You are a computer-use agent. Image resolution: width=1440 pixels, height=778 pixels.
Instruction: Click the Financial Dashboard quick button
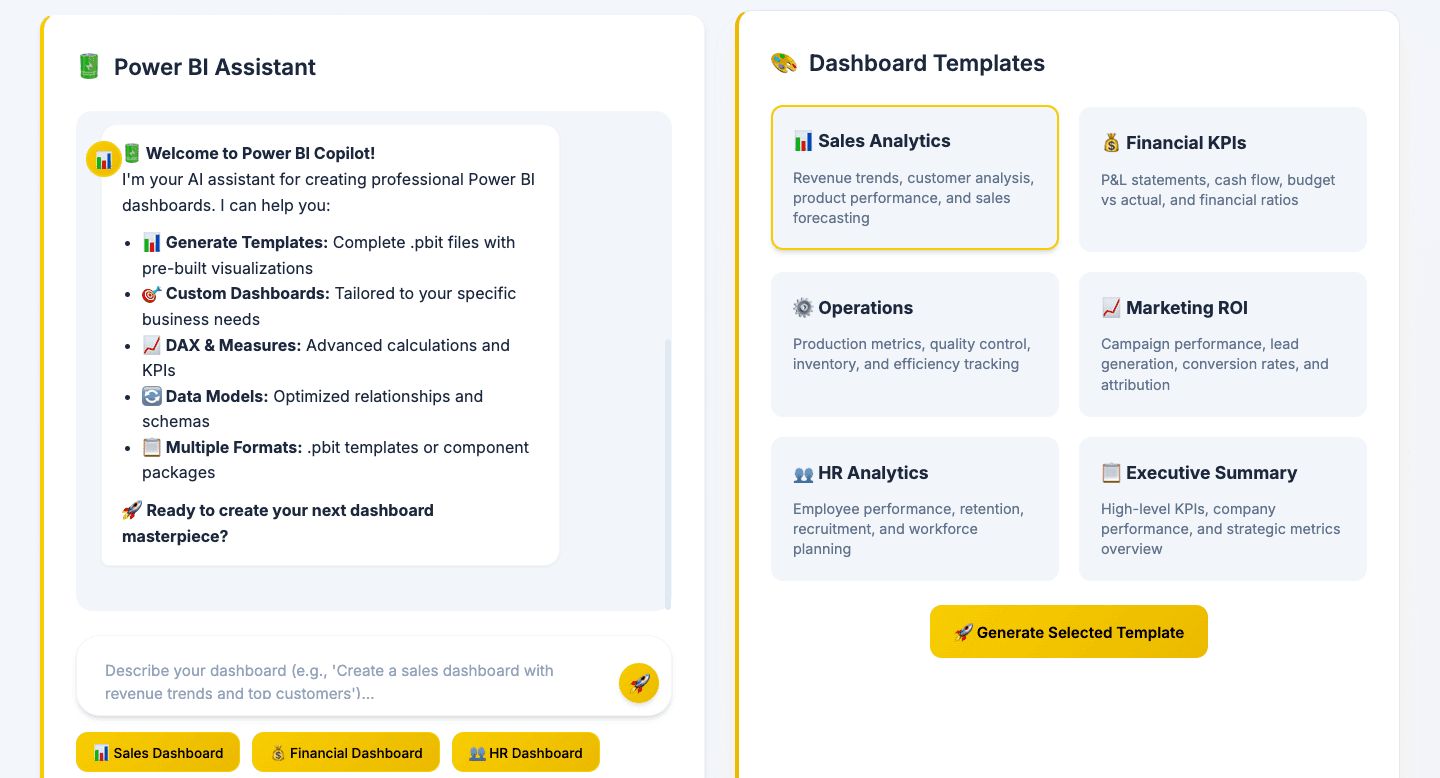[x=346, y=752]
